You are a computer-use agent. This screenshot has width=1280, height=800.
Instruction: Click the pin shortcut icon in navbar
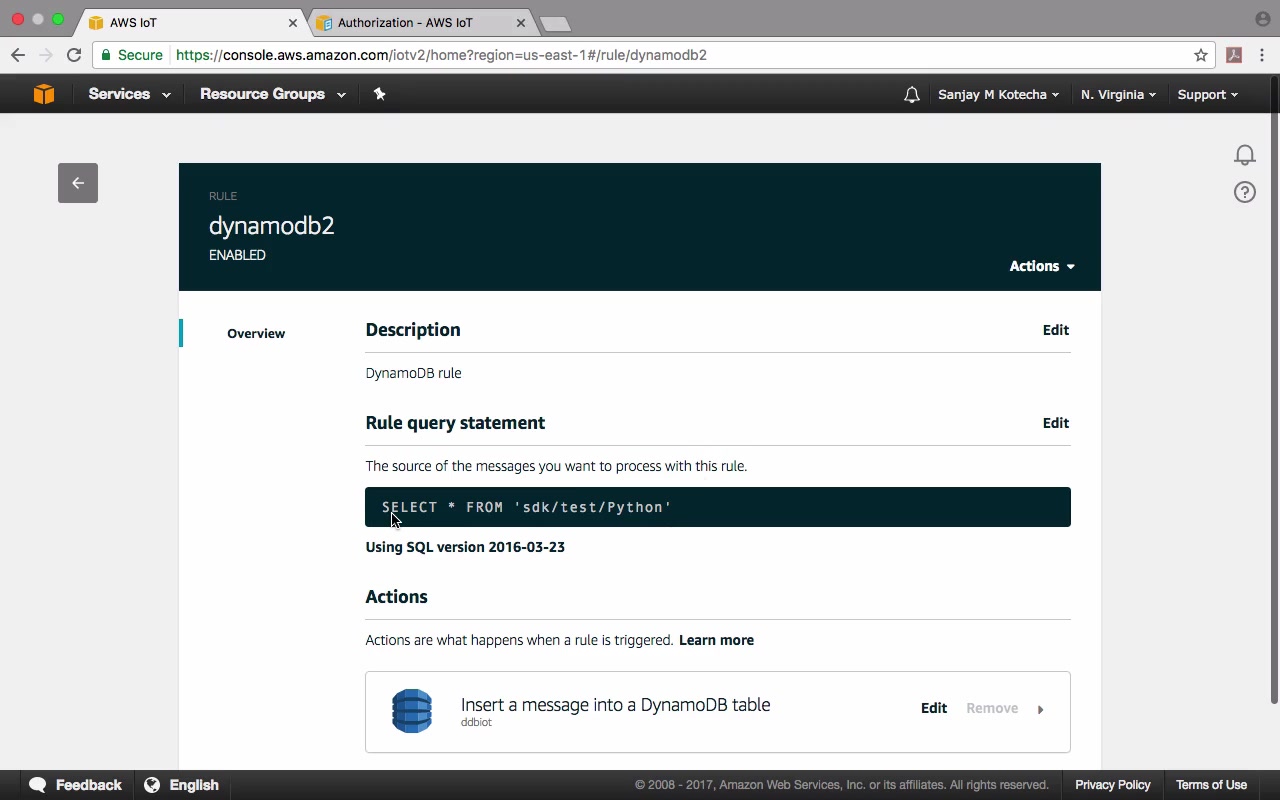coord(379,94)
